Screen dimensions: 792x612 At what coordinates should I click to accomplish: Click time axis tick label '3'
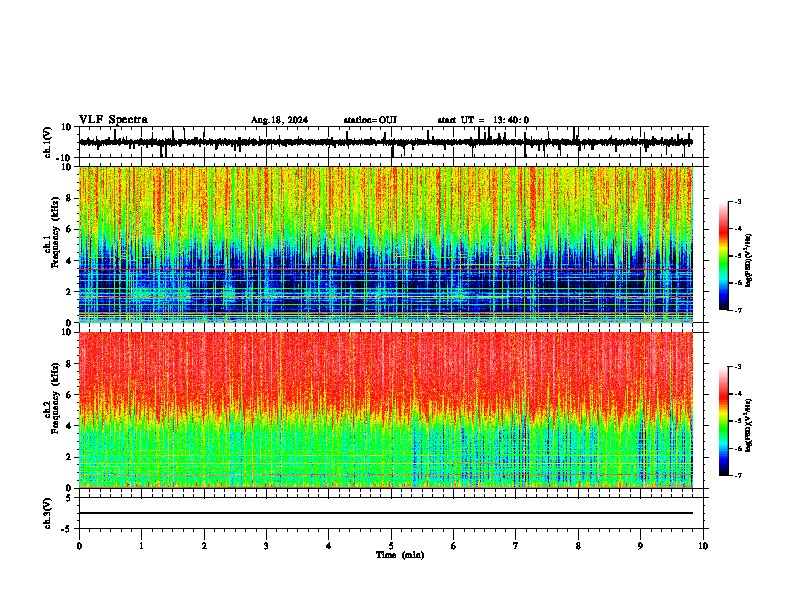(x=266, y=546)
